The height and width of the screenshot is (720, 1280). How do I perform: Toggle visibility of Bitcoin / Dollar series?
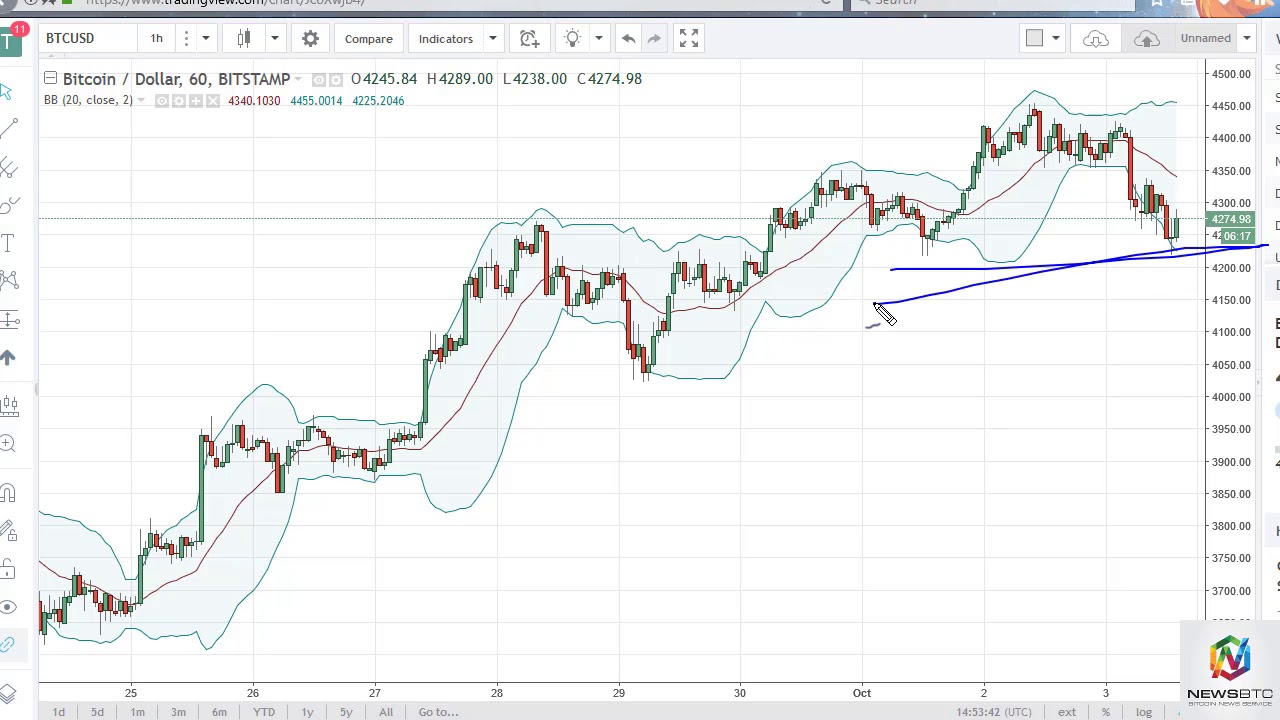[x=318, y=79]
